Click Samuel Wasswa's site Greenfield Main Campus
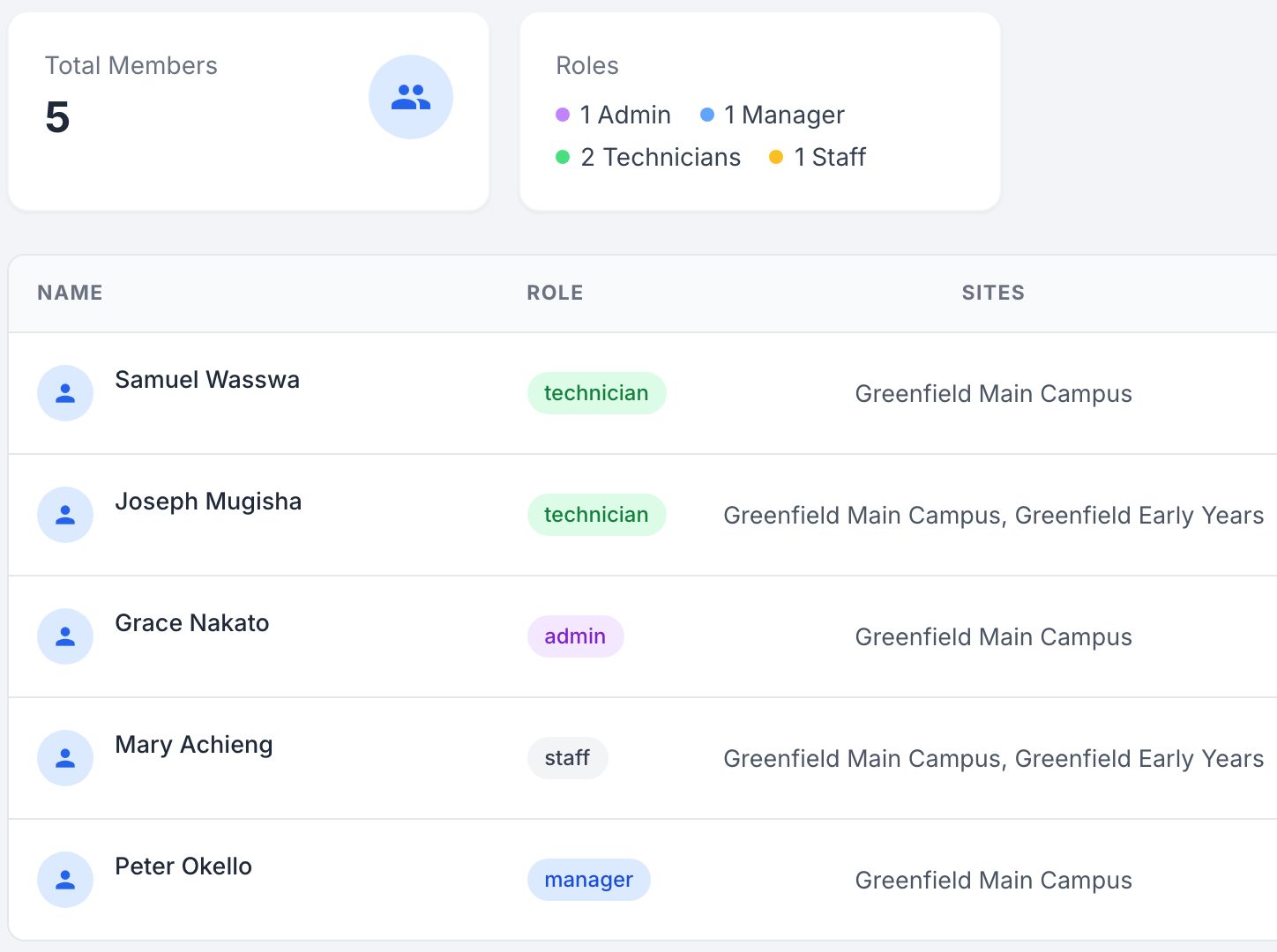Image resolution: width=1277 pixels, height=952 pixels. coord(994,394)
